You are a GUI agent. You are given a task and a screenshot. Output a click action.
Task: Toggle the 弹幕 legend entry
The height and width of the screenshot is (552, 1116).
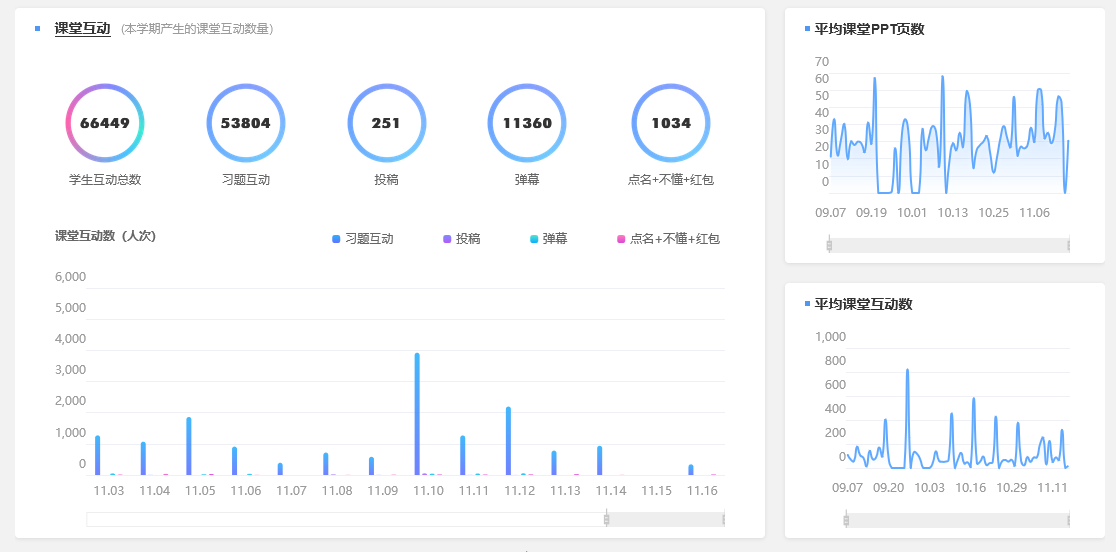click(x=548, y=239)
